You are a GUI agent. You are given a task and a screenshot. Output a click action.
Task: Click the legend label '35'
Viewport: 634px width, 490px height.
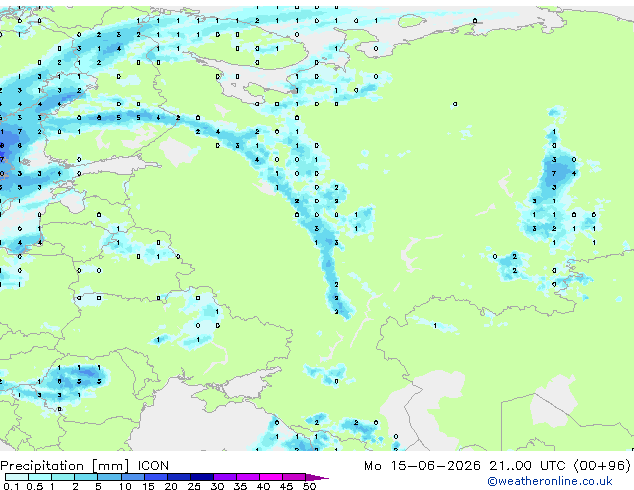pos(240,486)
